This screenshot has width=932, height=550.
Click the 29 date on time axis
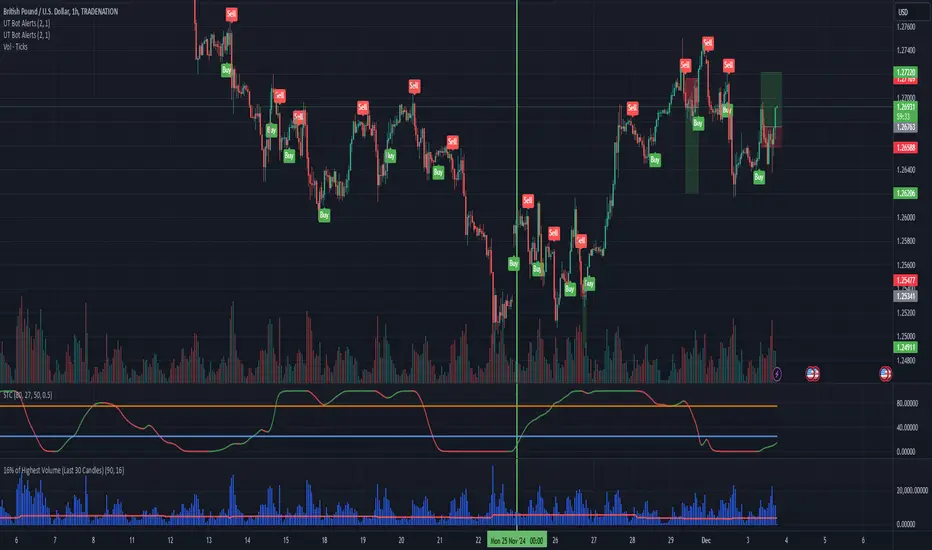pyautogui.click(x=670, y=540)
